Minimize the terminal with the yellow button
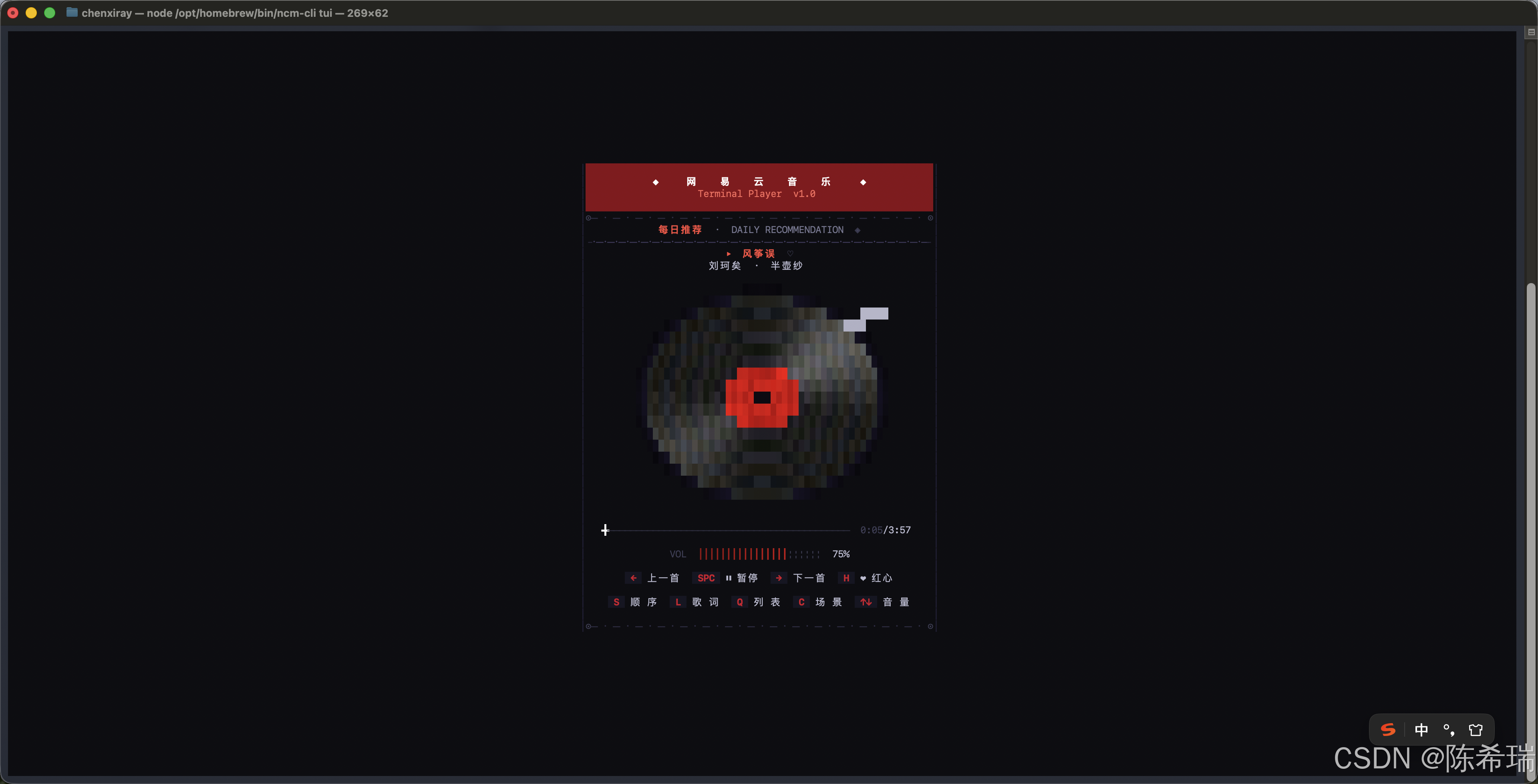 31,12
